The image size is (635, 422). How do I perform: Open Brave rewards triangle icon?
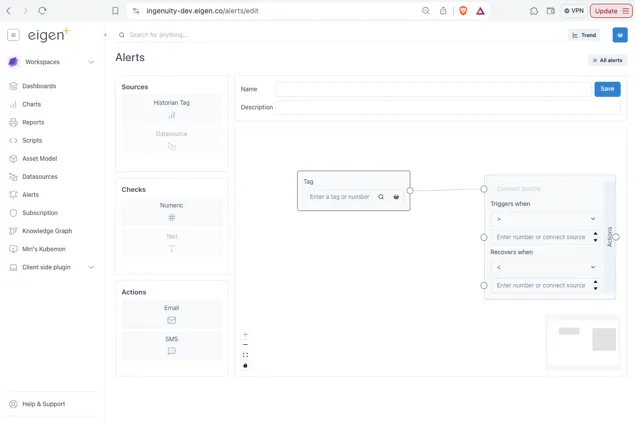[x=480, y=11]
